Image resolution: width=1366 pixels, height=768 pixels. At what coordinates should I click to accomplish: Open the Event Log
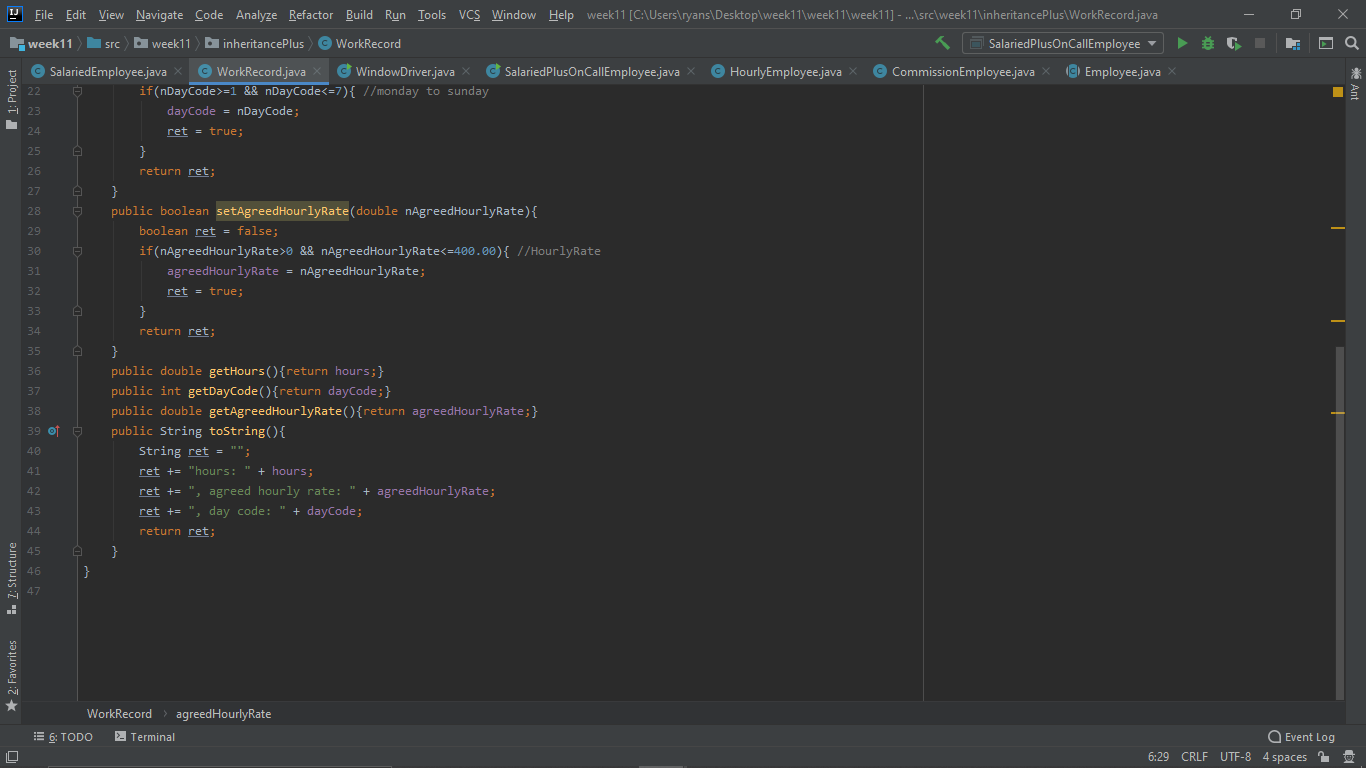(1301, 736)
